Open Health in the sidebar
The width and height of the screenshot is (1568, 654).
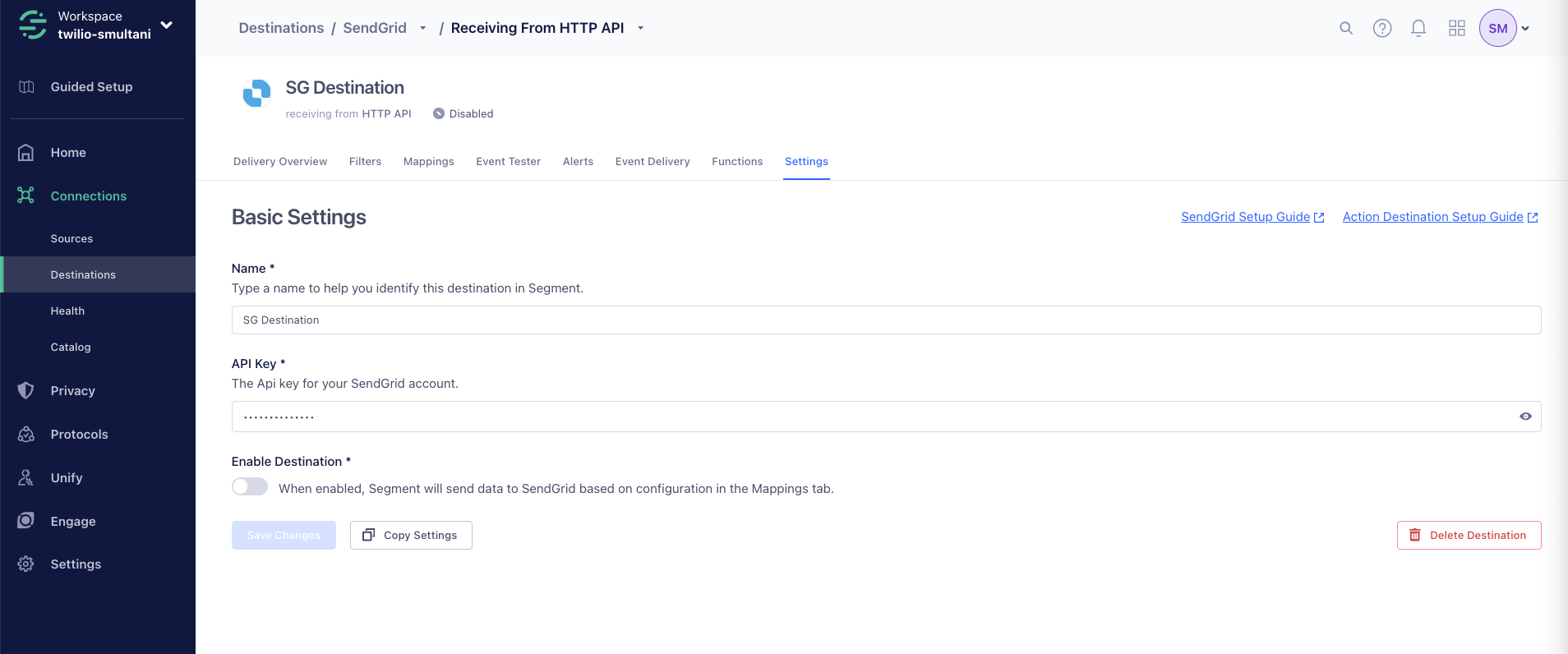[67, 311]
